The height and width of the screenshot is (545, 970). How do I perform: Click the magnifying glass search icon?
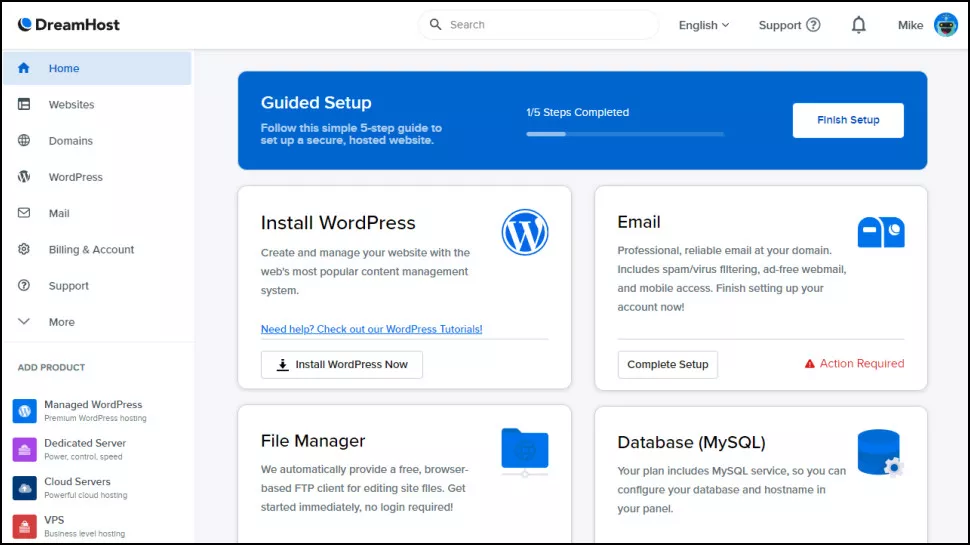pos(436,25)
